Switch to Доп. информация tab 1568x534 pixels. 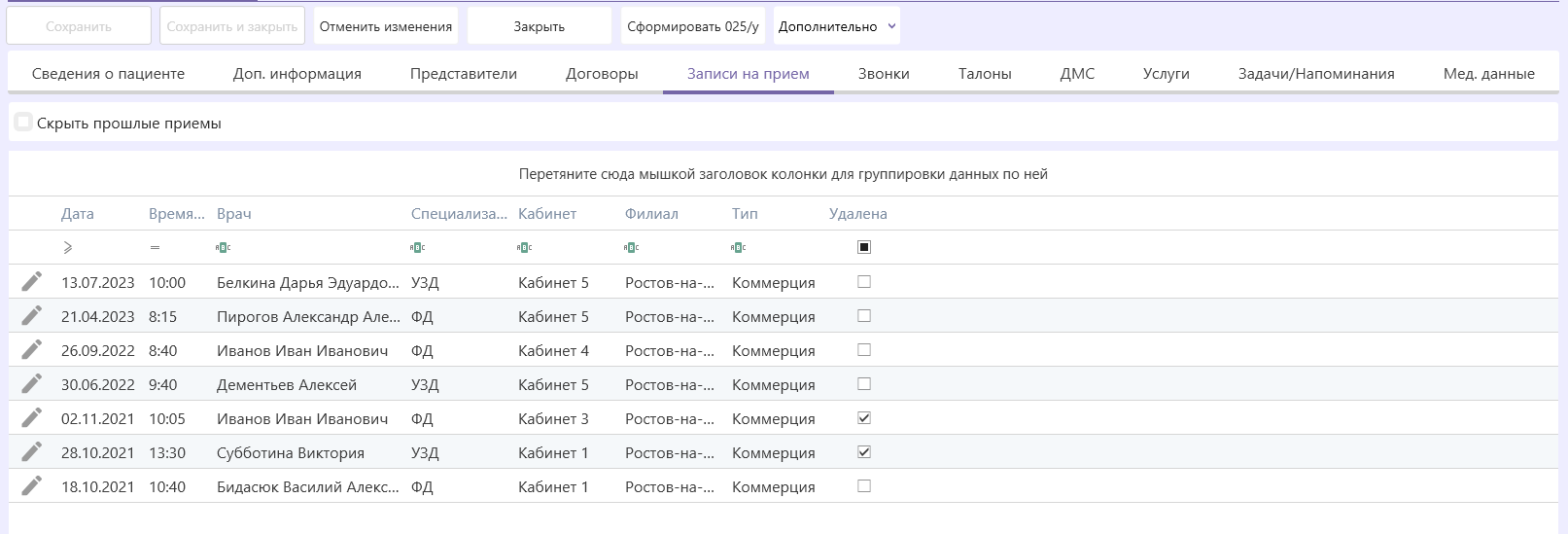click(297, 74)
